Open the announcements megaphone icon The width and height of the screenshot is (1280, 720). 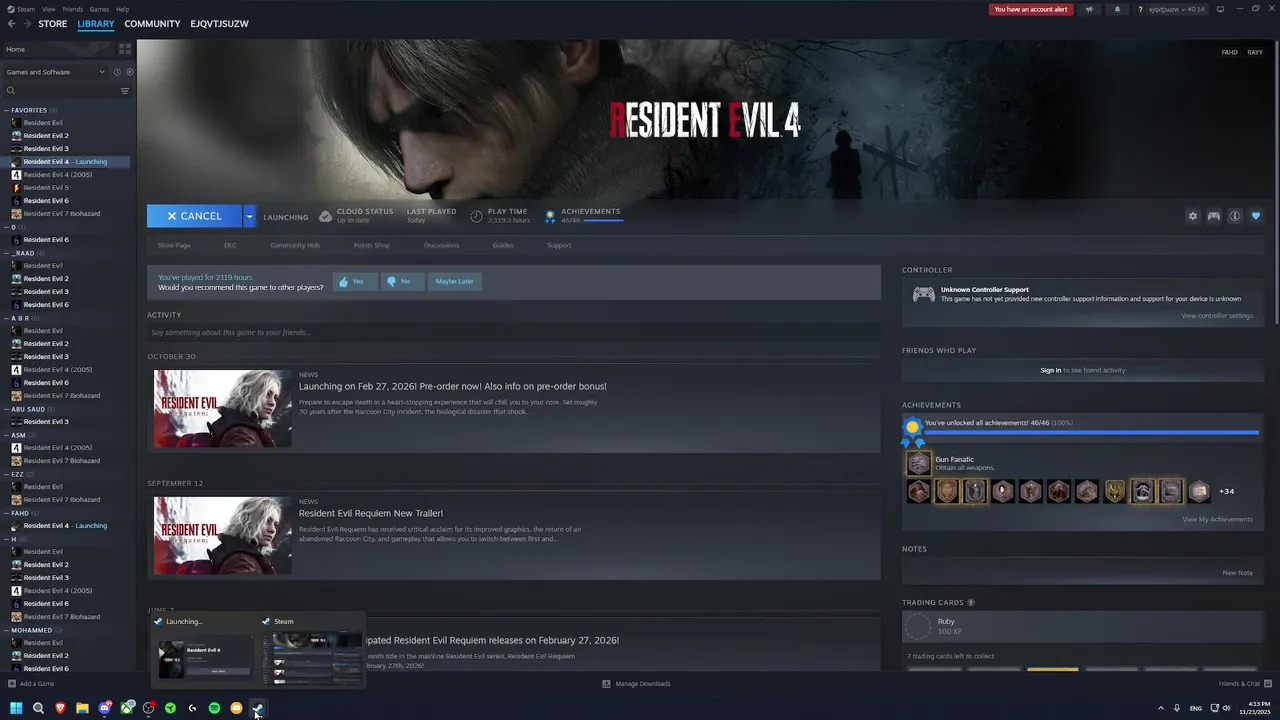coord(1089,9)
